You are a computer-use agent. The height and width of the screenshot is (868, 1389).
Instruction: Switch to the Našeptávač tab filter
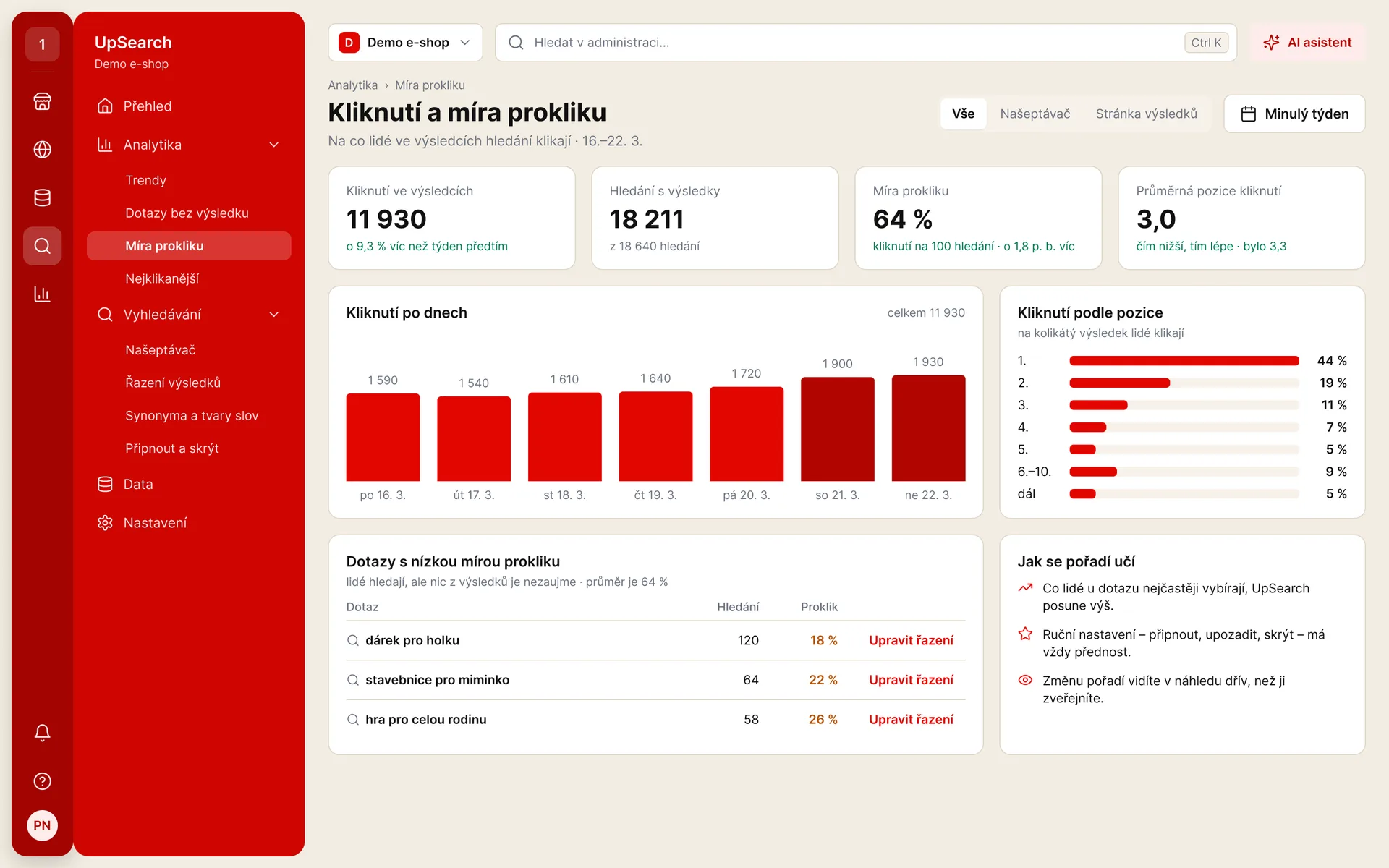pyautogui.click(x=1035, y=114)
